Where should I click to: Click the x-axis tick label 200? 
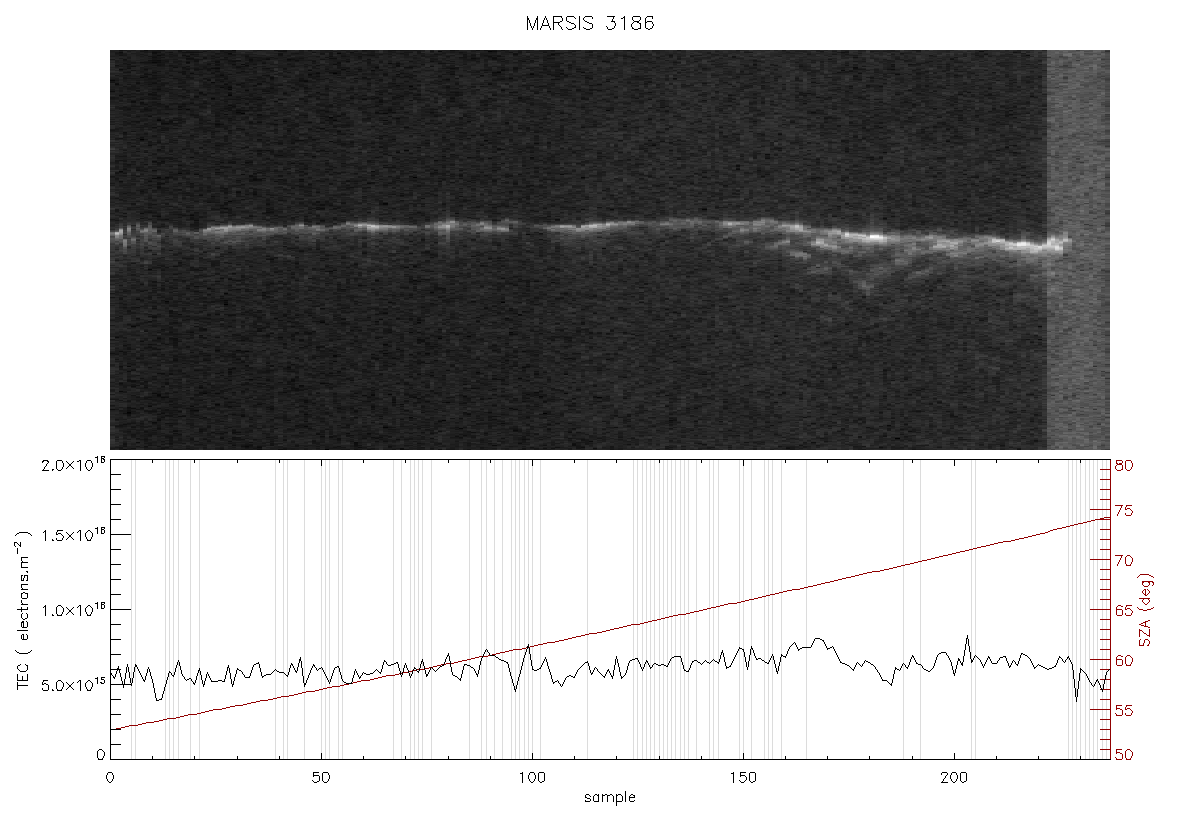click(x=953, y=777)
